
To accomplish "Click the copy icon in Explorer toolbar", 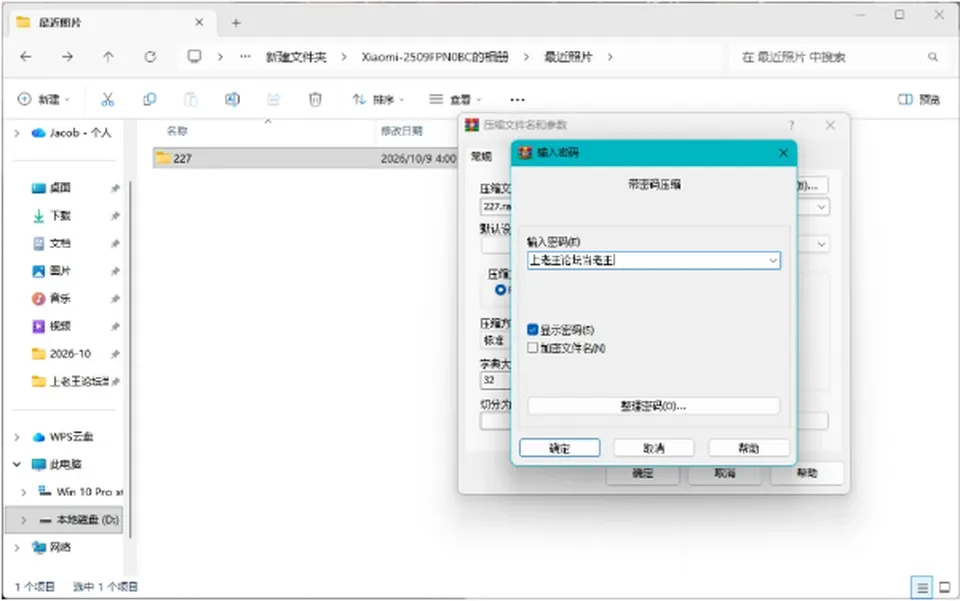I will coord(149,99).
